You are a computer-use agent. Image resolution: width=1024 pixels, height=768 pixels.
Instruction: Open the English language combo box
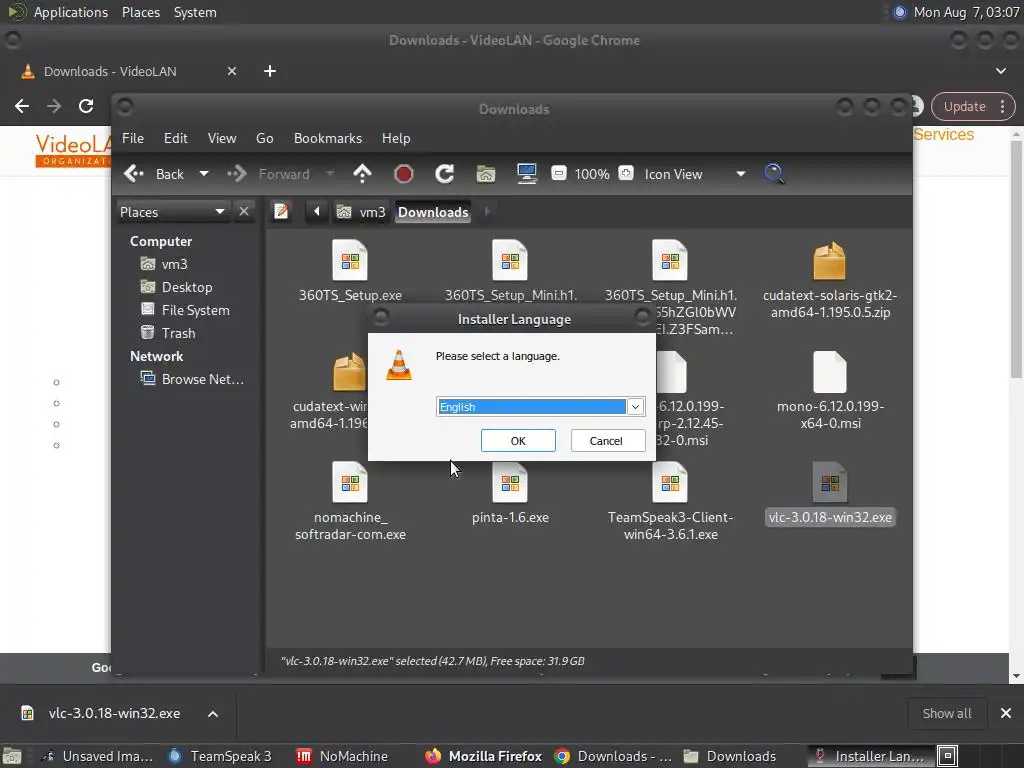[x=540, y=407]
